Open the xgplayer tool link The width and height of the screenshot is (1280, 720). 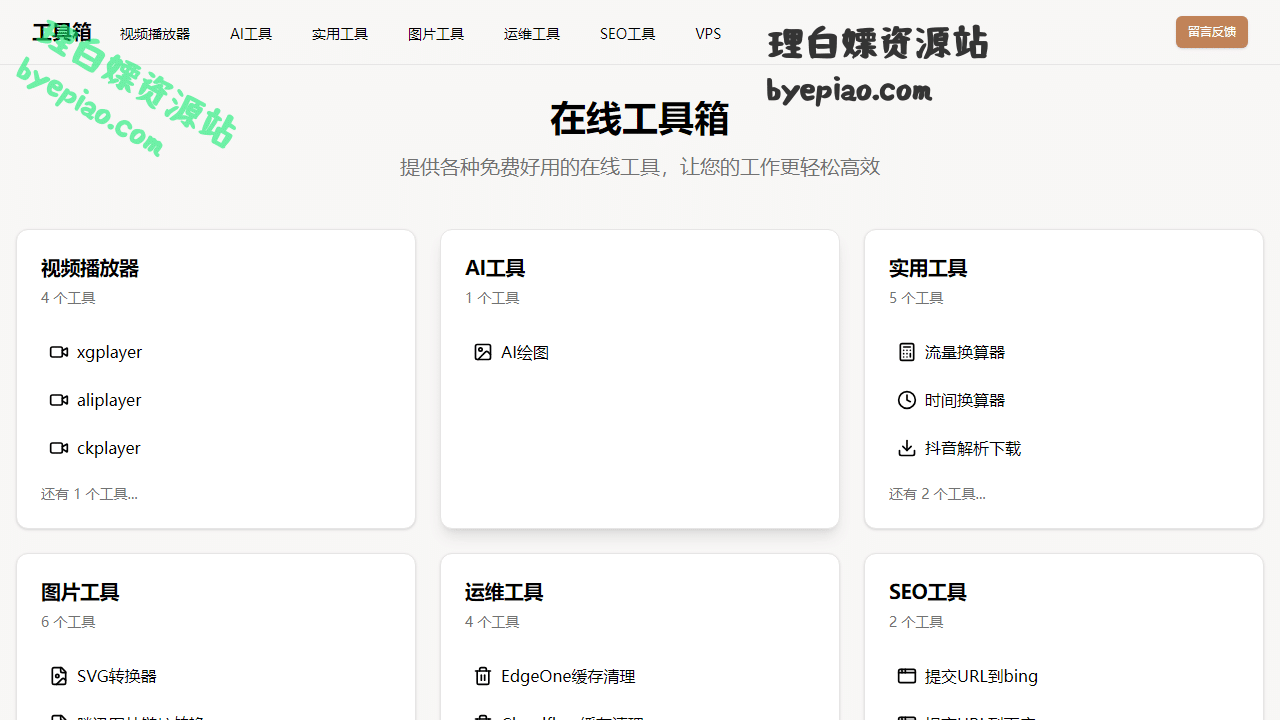point(109,352)
